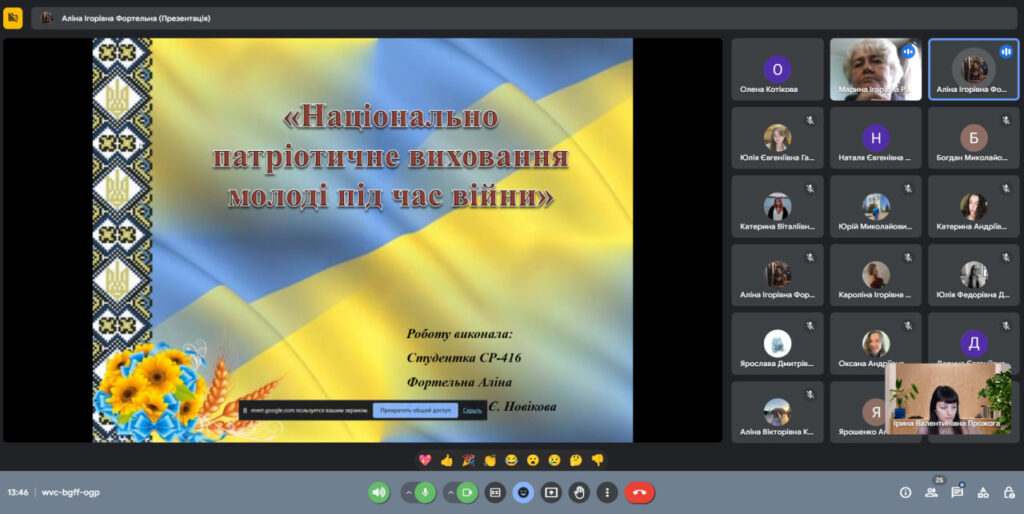Open more options three-dot menu

(x=607, y=492)
